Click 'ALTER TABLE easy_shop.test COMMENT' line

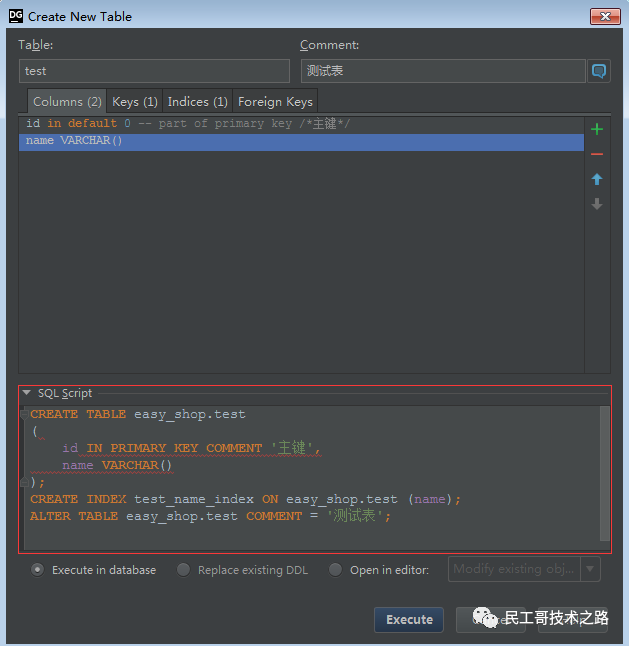tap(210, 516)
